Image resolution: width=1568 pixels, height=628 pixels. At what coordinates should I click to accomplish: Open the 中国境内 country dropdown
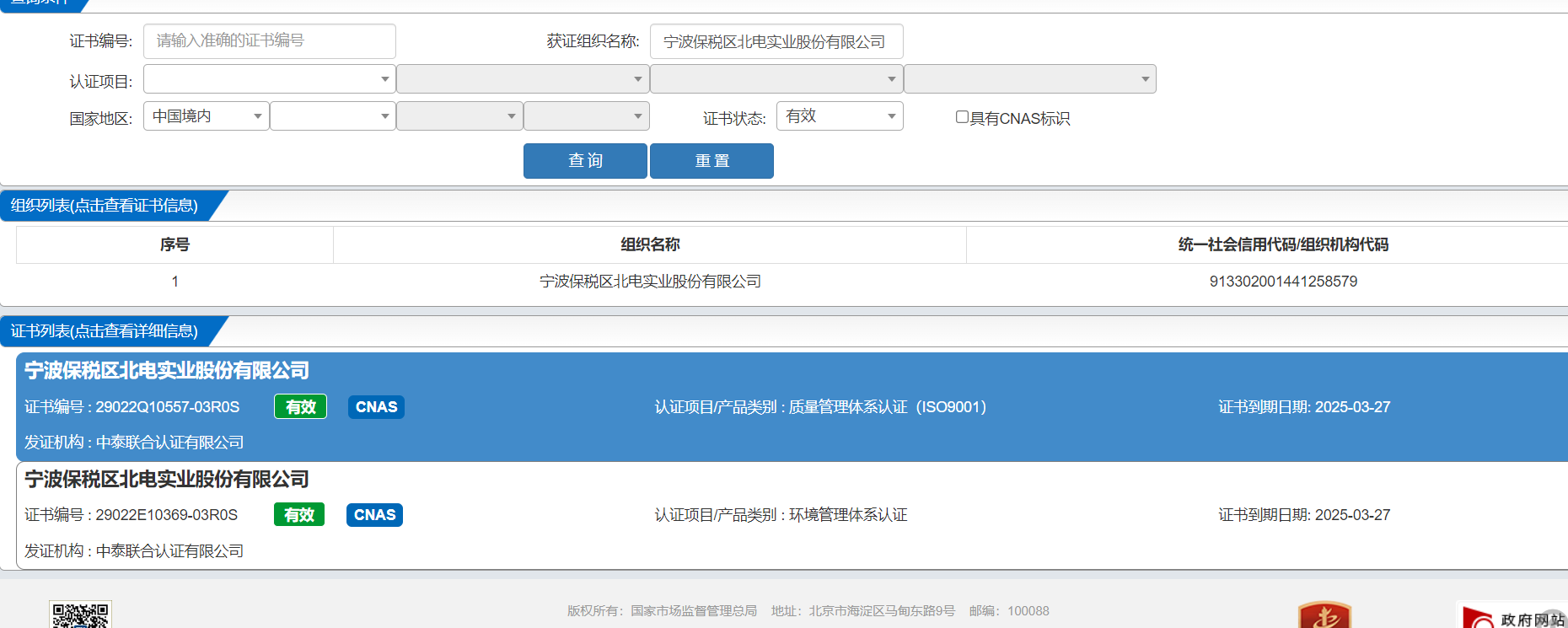(207, 116)
